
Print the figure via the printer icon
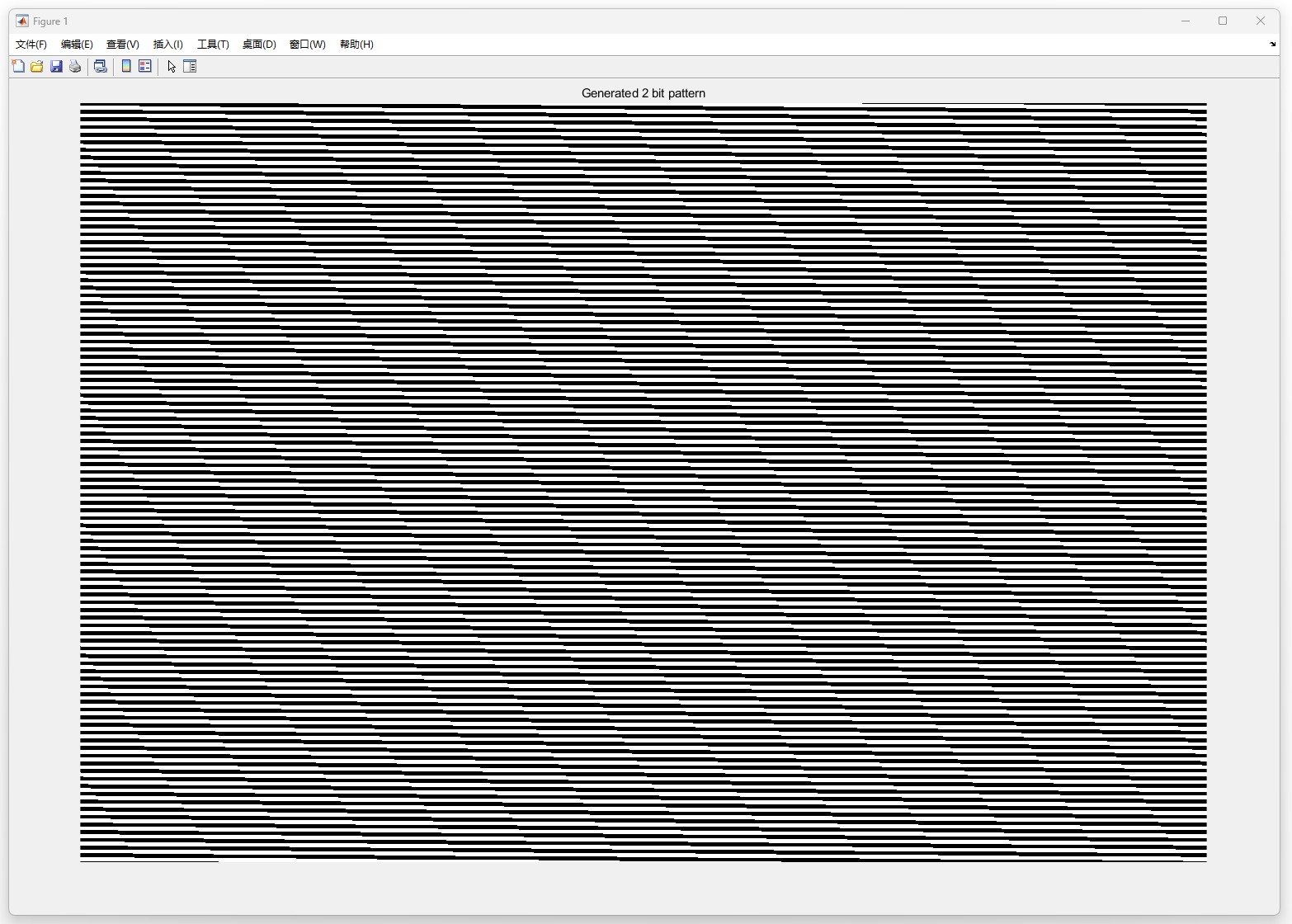click(x=75, y=66)
